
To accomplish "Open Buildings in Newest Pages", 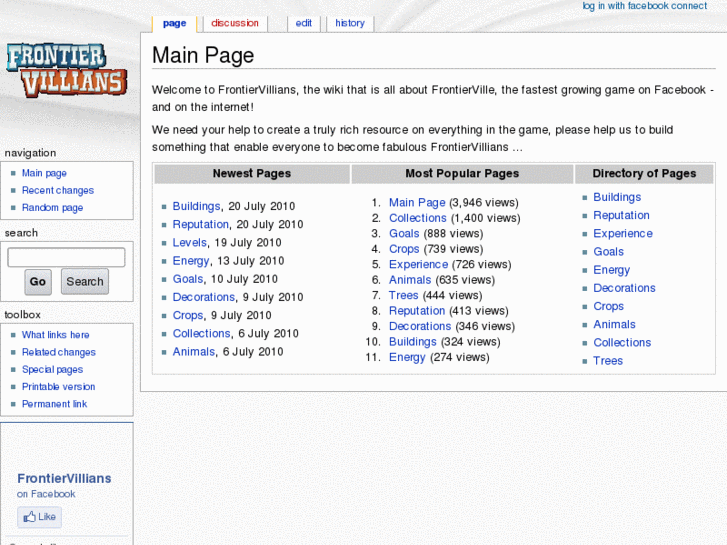I will point(197,206).
